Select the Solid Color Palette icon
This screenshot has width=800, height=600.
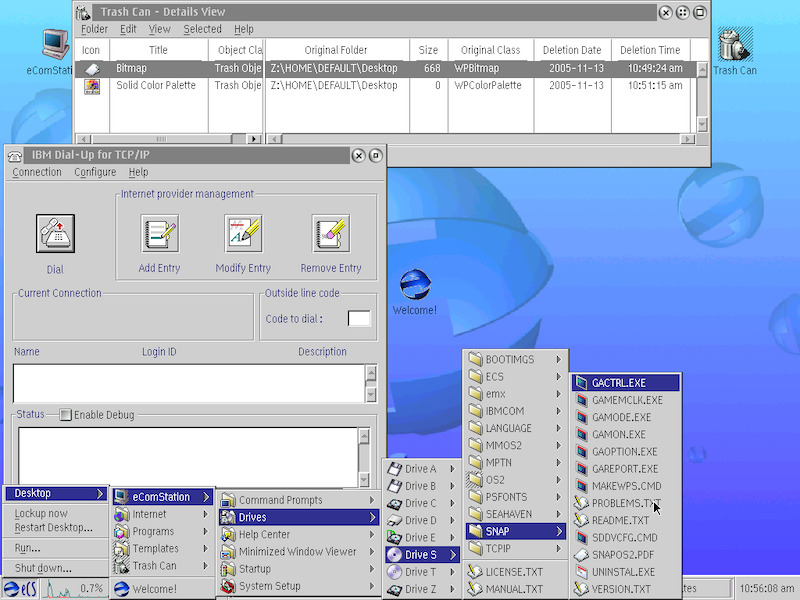[x=92, y=86]
